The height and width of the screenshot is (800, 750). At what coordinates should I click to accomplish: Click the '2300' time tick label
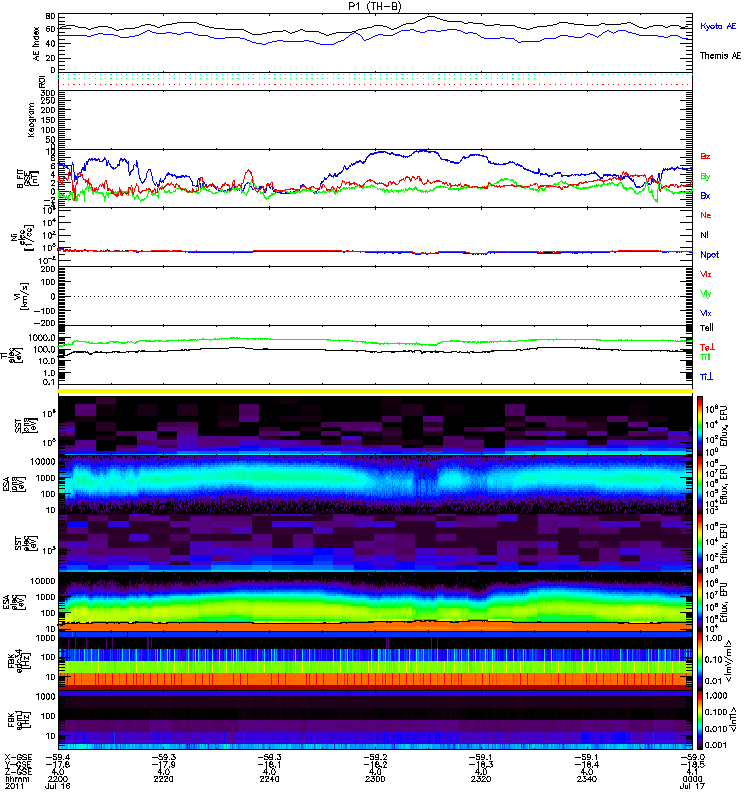pyautogui.click(x=375, y=779)
